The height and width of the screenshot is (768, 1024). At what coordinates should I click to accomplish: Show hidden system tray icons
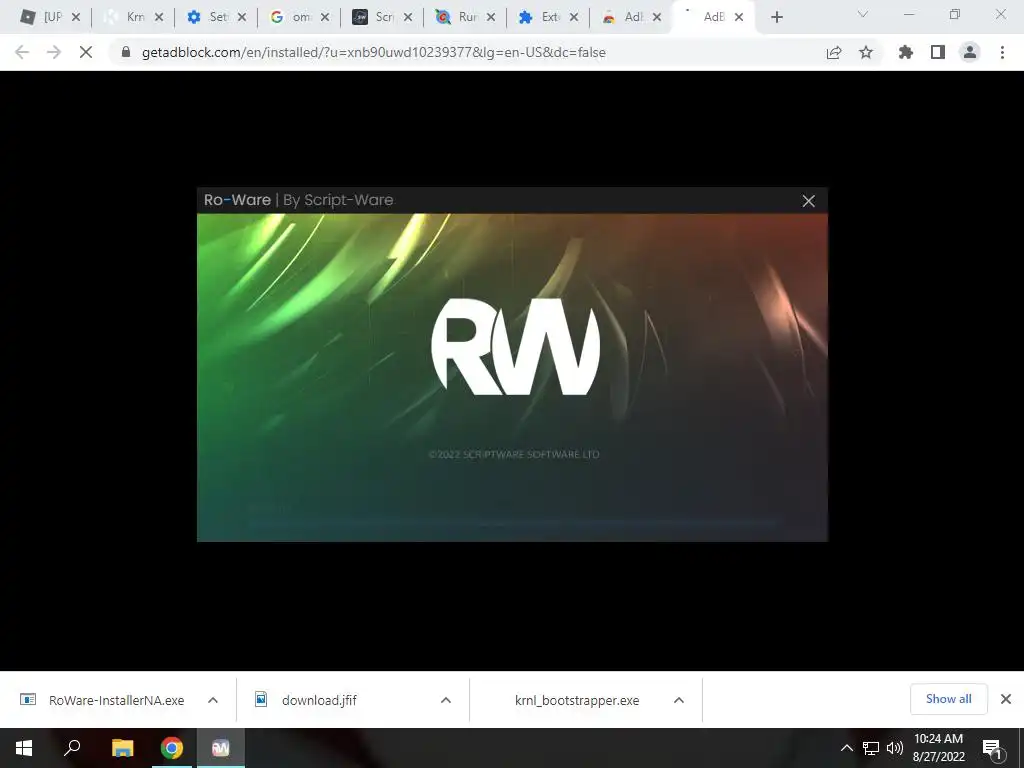[x=846, y=748]
